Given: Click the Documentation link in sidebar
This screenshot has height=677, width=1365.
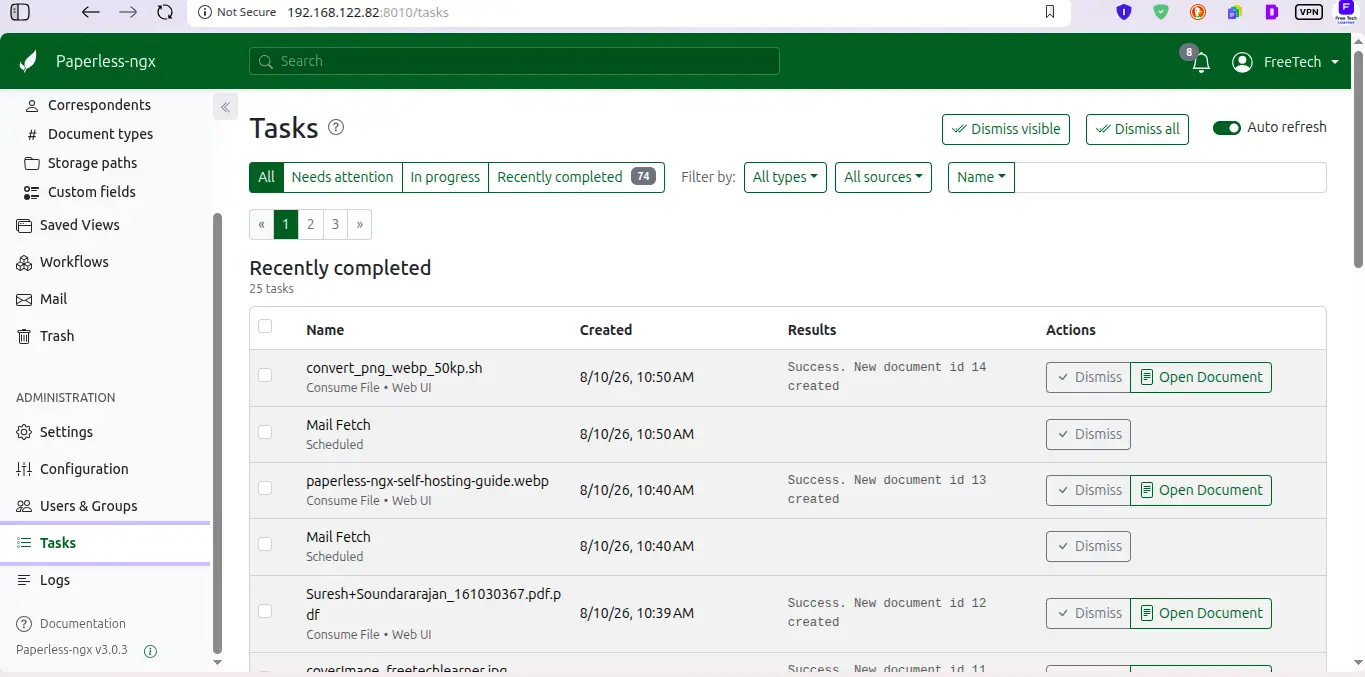Looking at the screenshot, I should tap(83, 623).
